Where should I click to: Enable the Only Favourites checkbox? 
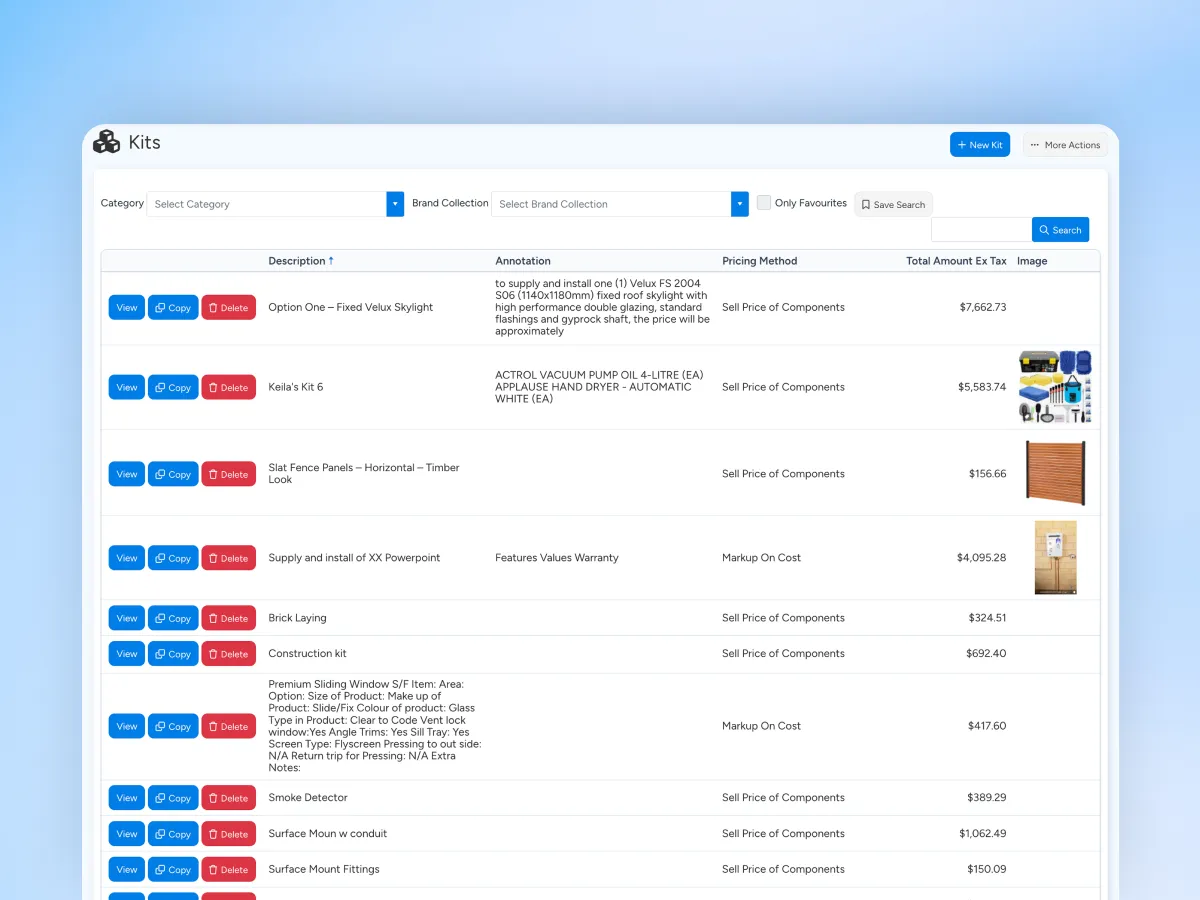pyautogui.click(x=764, y=203)
